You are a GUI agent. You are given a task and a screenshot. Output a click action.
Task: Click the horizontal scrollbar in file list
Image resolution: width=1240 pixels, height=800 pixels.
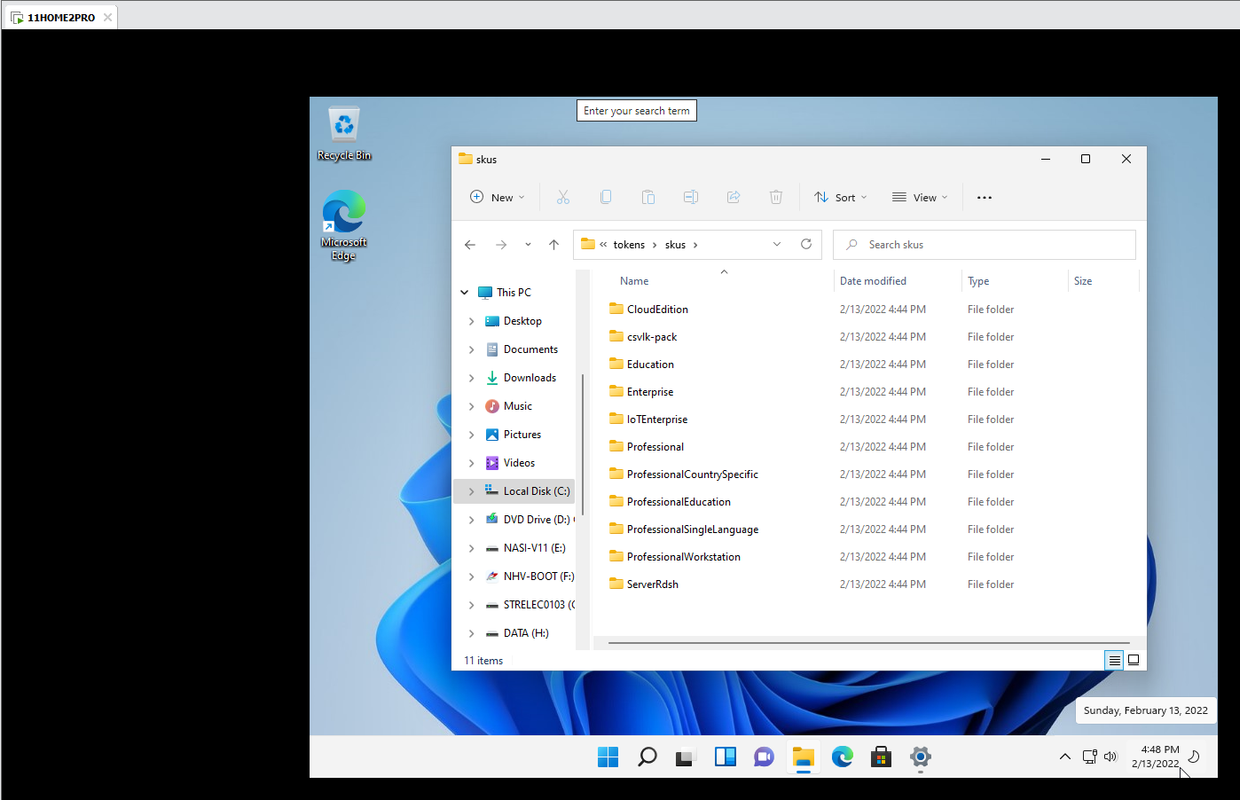coord(868,643)
